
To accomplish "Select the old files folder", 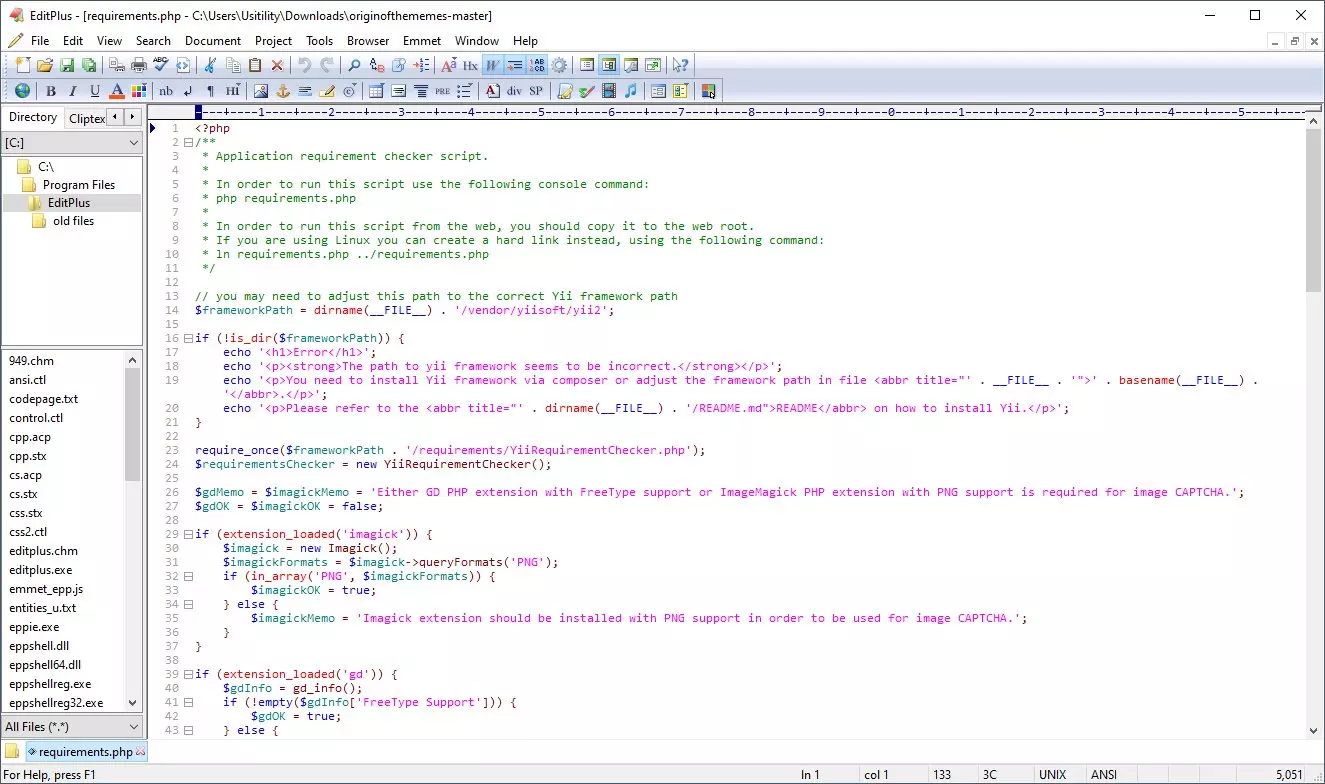I will [x=73, y=221].
